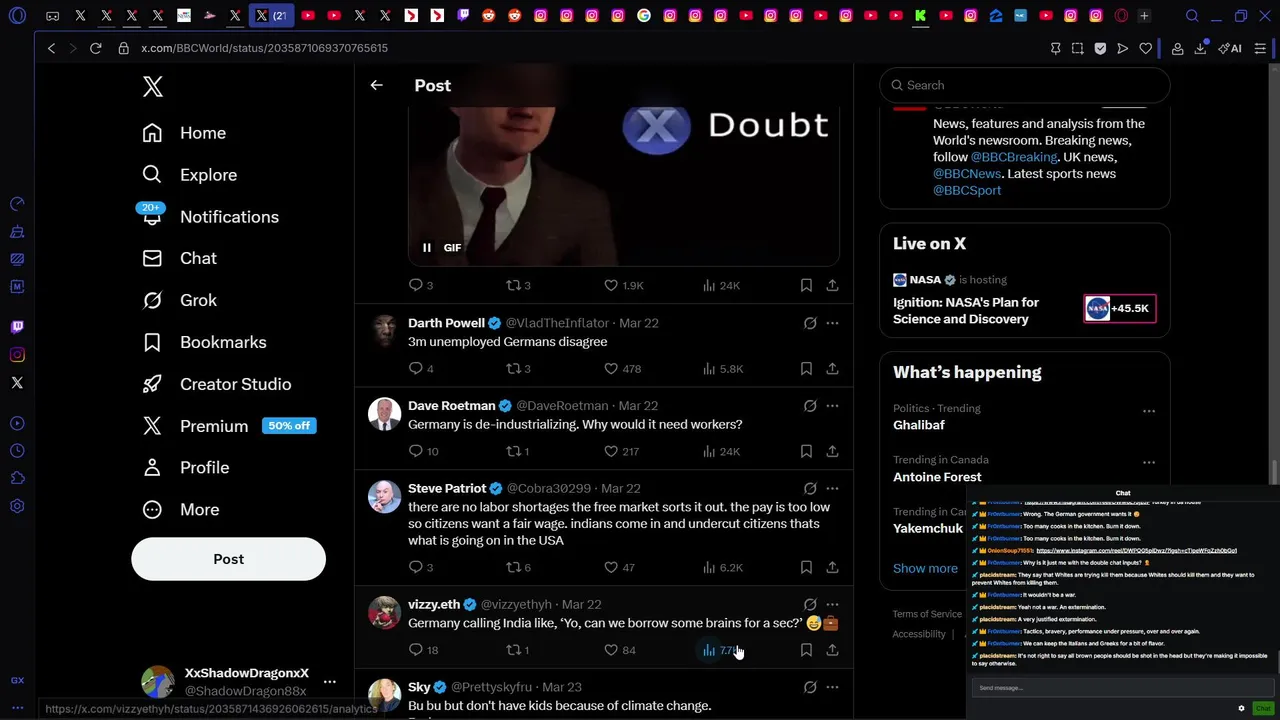Screen dimensions: 1280x720
Task: Open Chat in sidebar
Action: click(180, 258)
